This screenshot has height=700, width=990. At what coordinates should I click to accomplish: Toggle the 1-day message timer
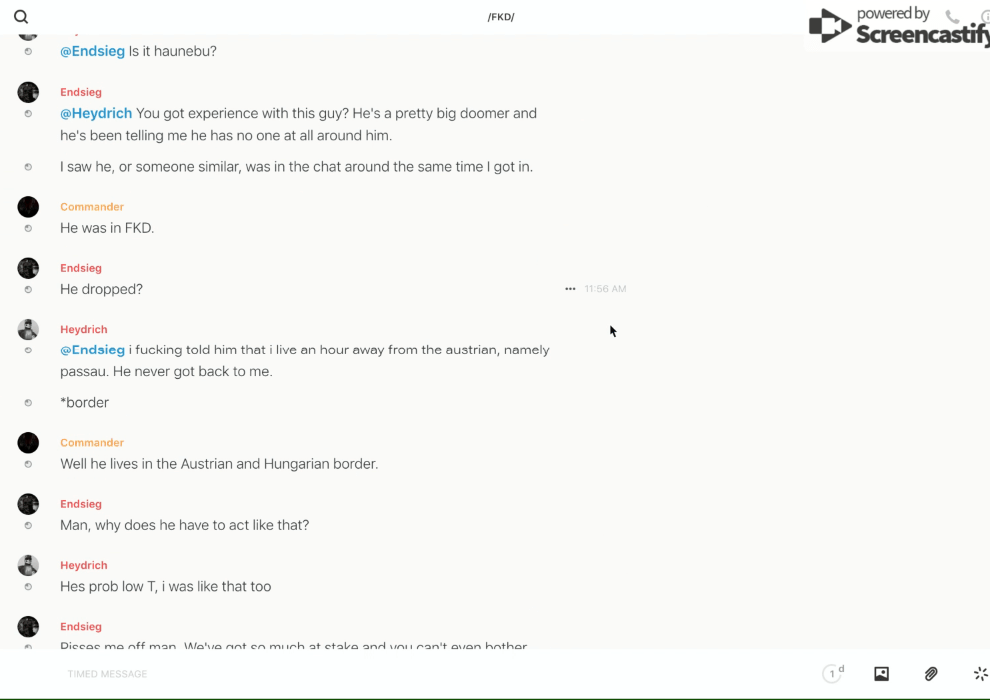pyautogui.click(x=833, y=674)
